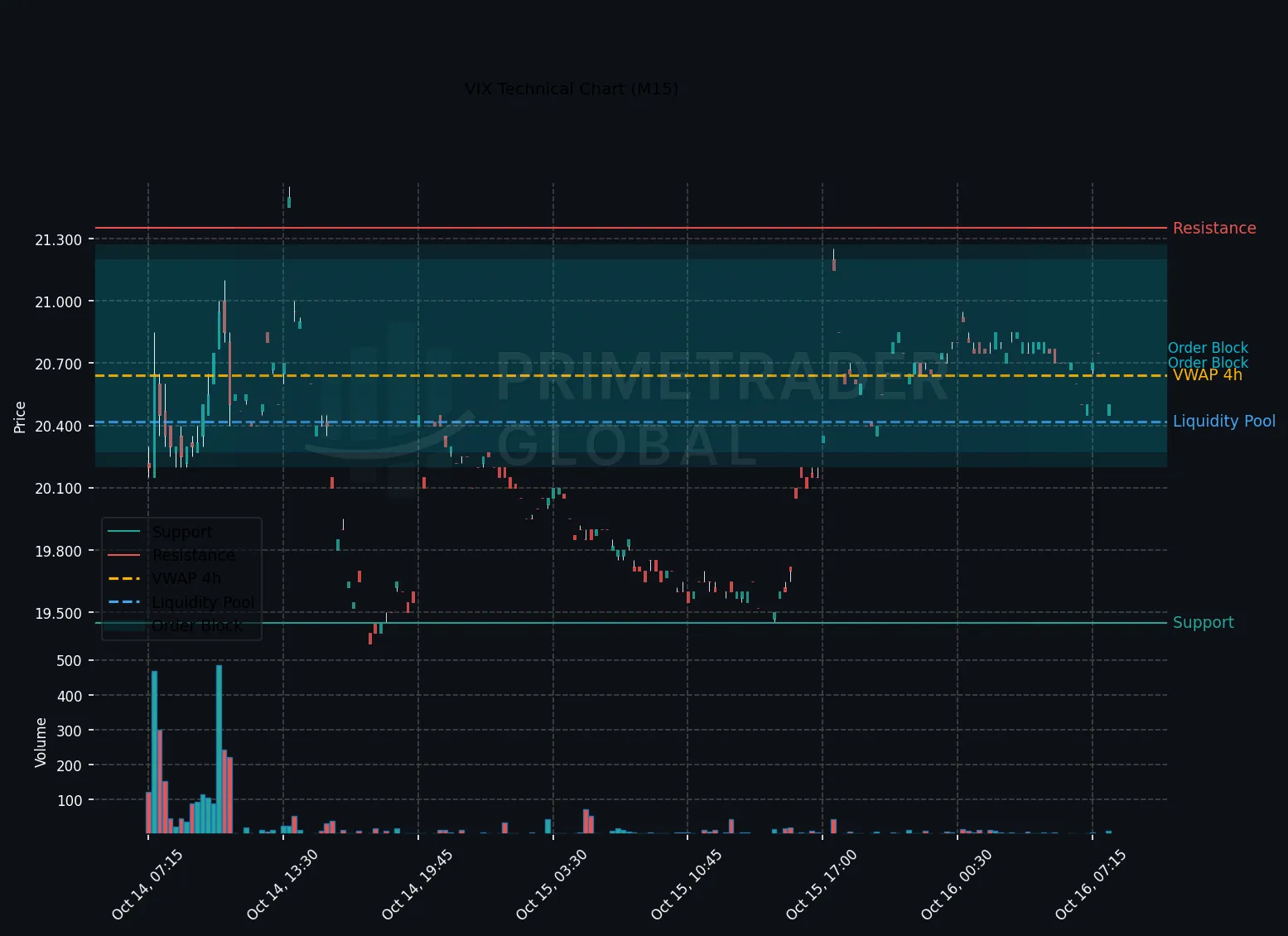Click the 300 volume tick label
The image size is (1288, 936).
point(70,731)
